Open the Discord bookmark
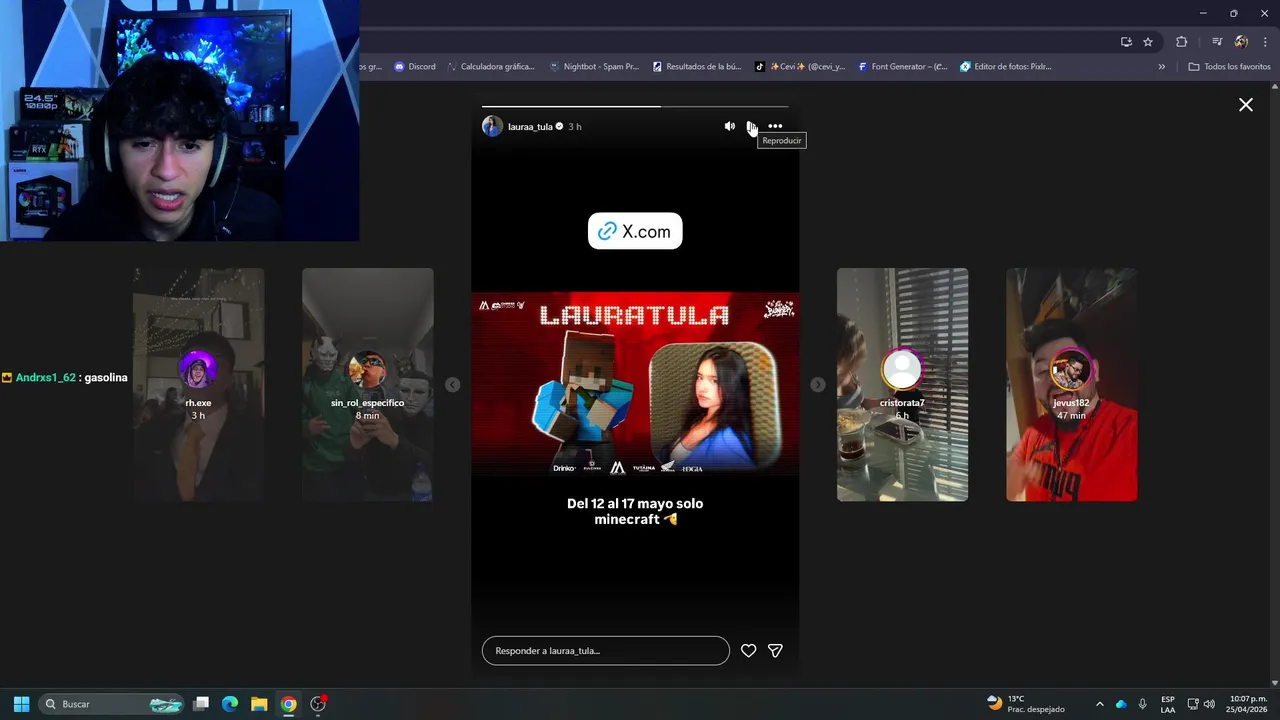 (x=414, y=67)
